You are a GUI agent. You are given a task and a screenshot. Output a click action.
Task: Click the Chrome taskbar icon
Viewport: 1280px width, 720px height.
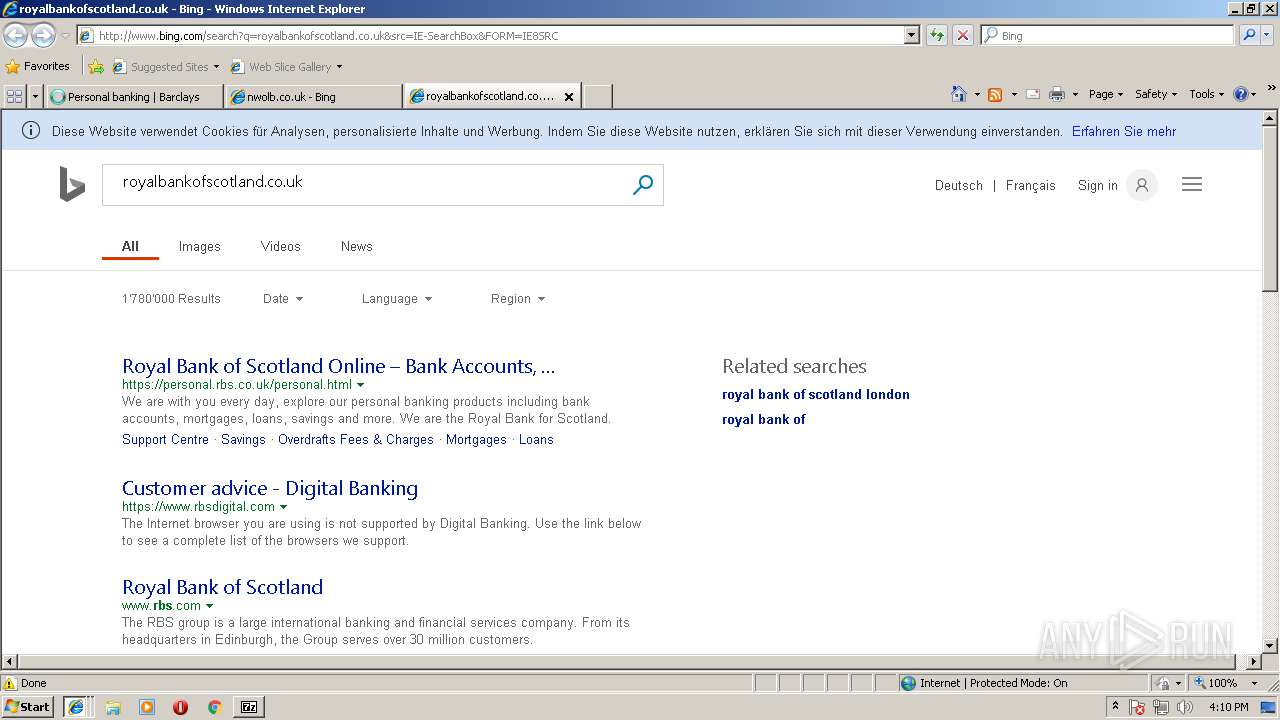214,707
